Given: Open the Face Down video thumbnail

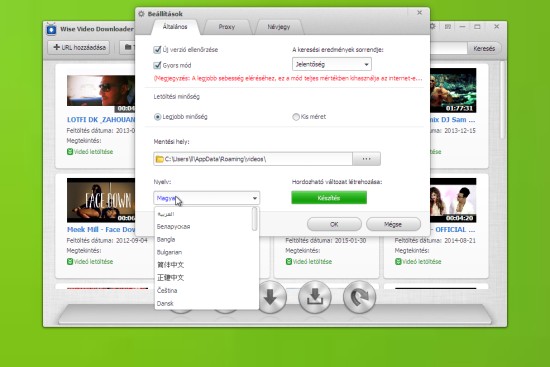Looking at the screenshot, I should (101, 200).
